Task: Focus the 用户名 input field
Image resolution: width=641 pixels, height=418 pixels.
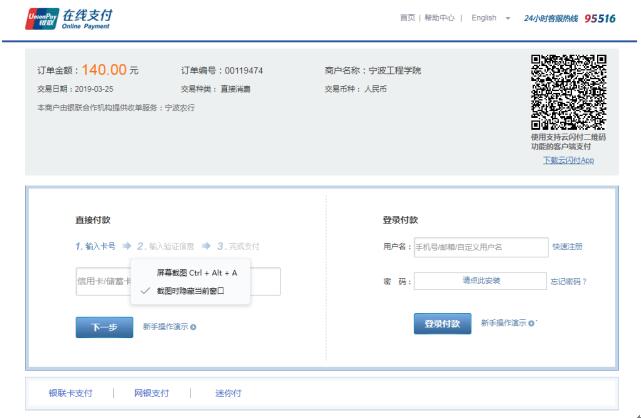Action: tap(479, 246)
